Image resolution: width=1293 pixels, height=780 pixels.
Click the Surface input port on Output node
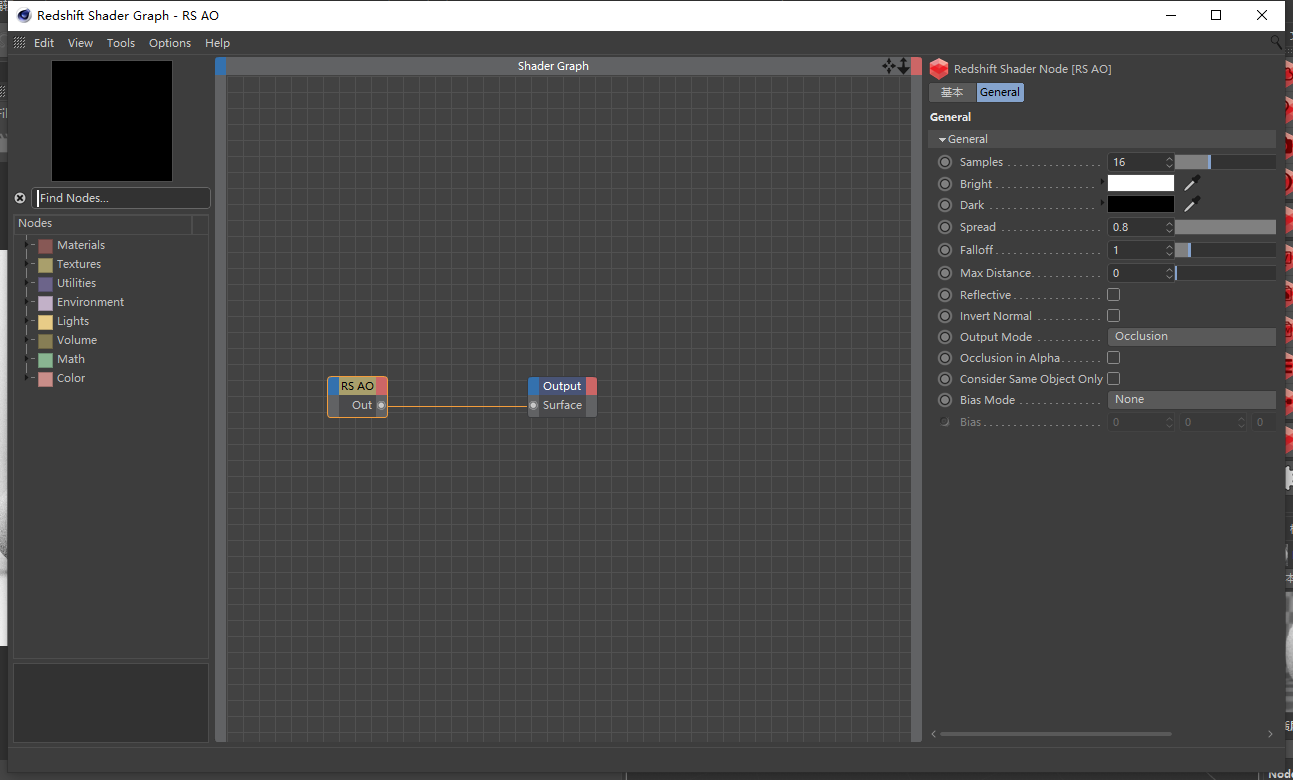tap(533, 406)
